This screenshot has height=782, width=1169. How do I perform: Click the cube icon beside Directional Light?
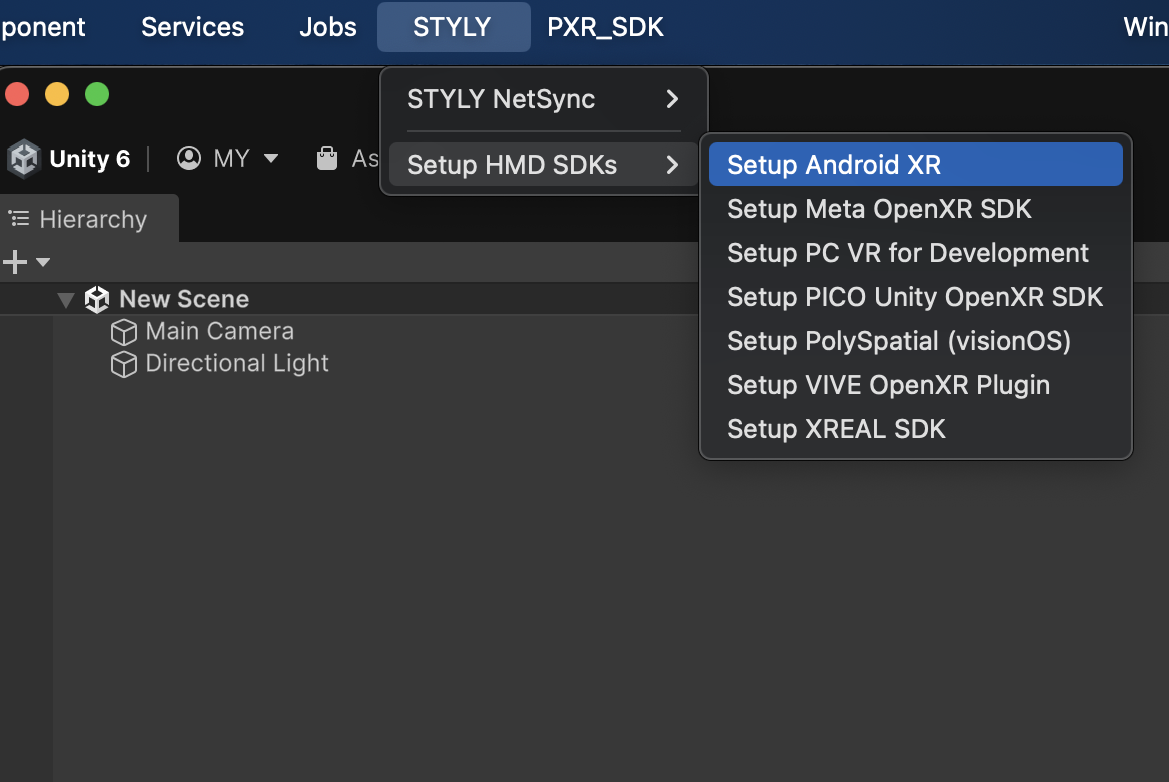(123, 364)
